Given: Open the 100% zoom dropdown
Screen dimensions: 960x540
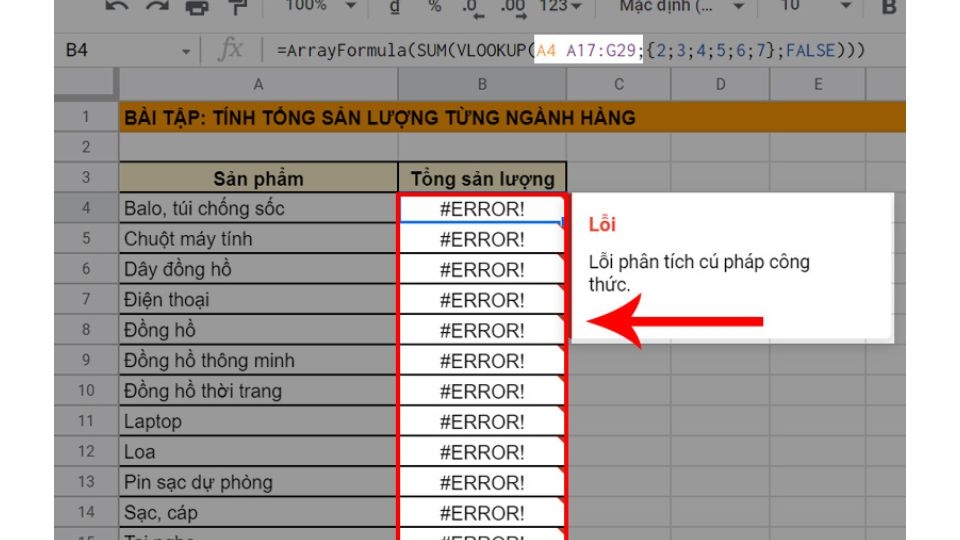Looking at the screenshot, I should [x=320, y=6].
